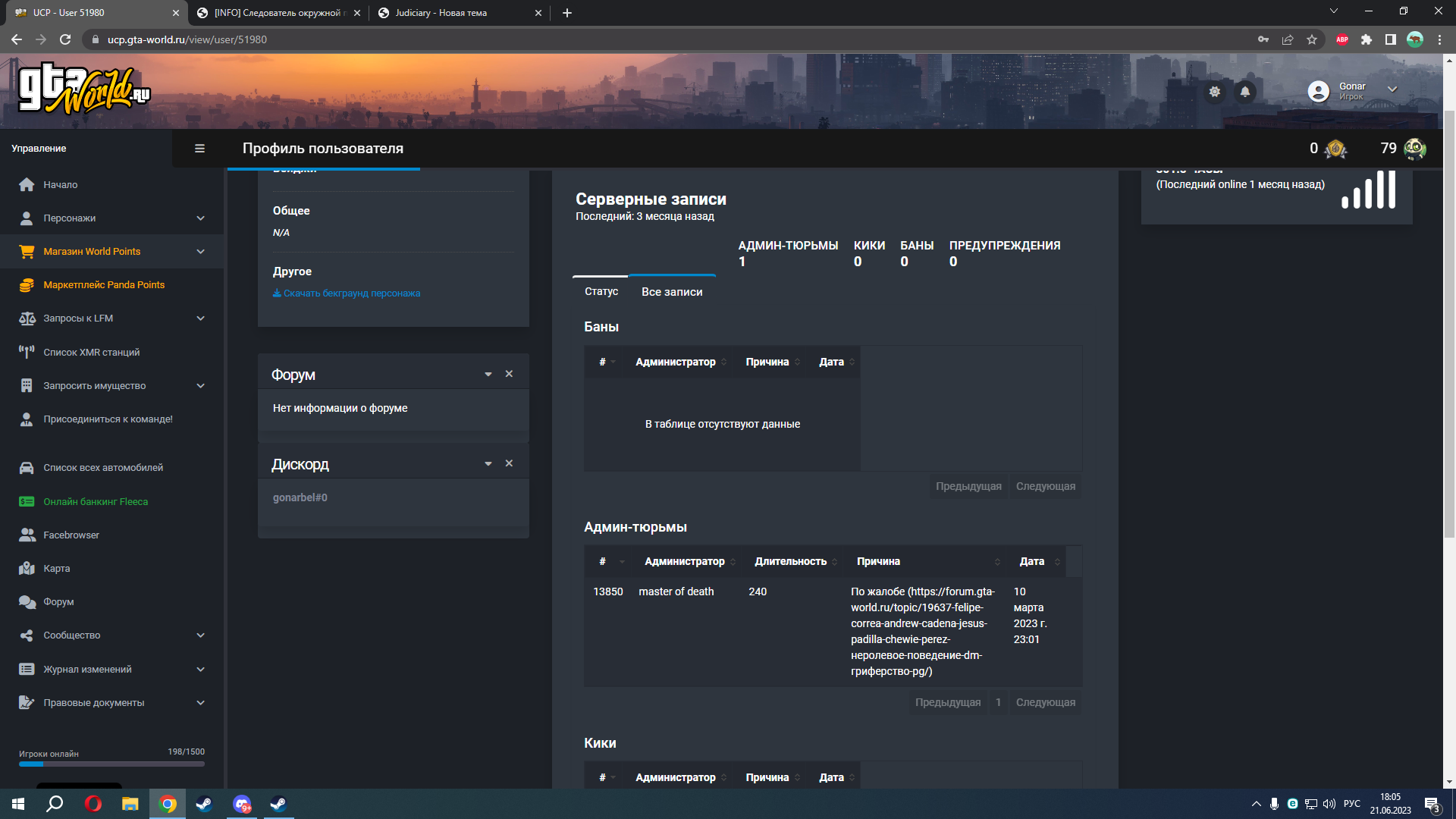Close the Дискорд panel
The image size is (1456, 819).
[x=510, y=463]
